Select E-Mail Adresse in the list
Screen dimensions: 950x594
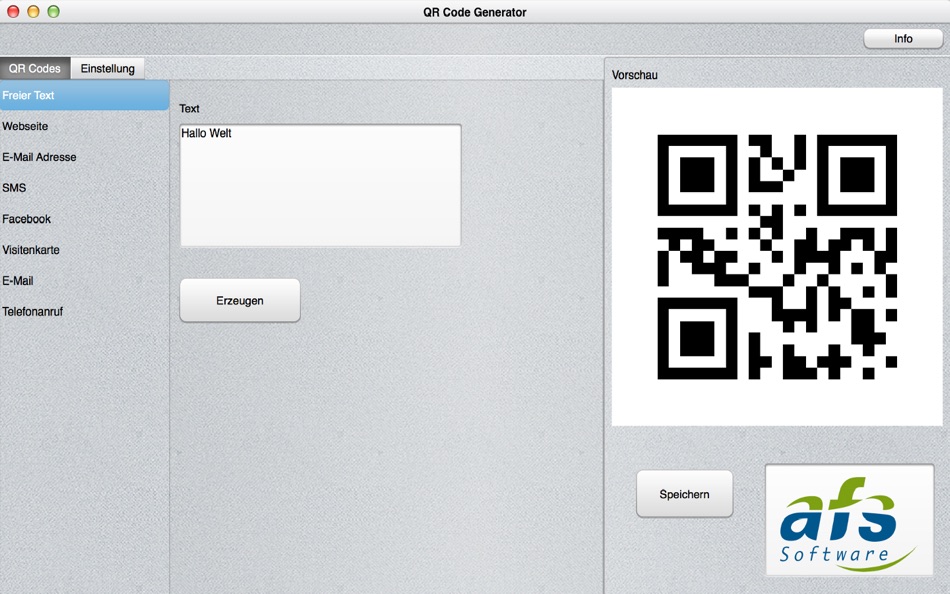84,157
